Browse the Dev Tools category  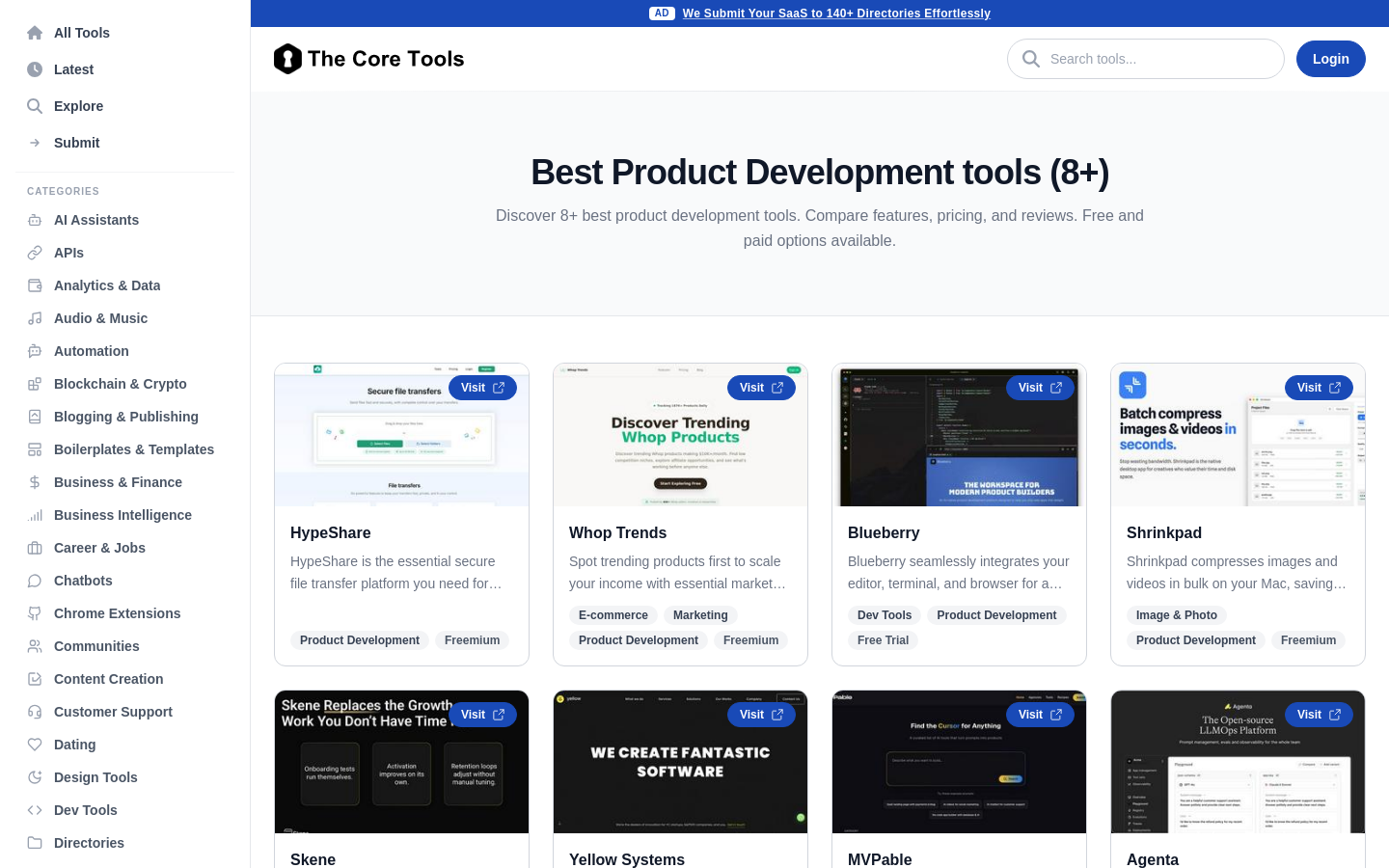coord(125,810)
